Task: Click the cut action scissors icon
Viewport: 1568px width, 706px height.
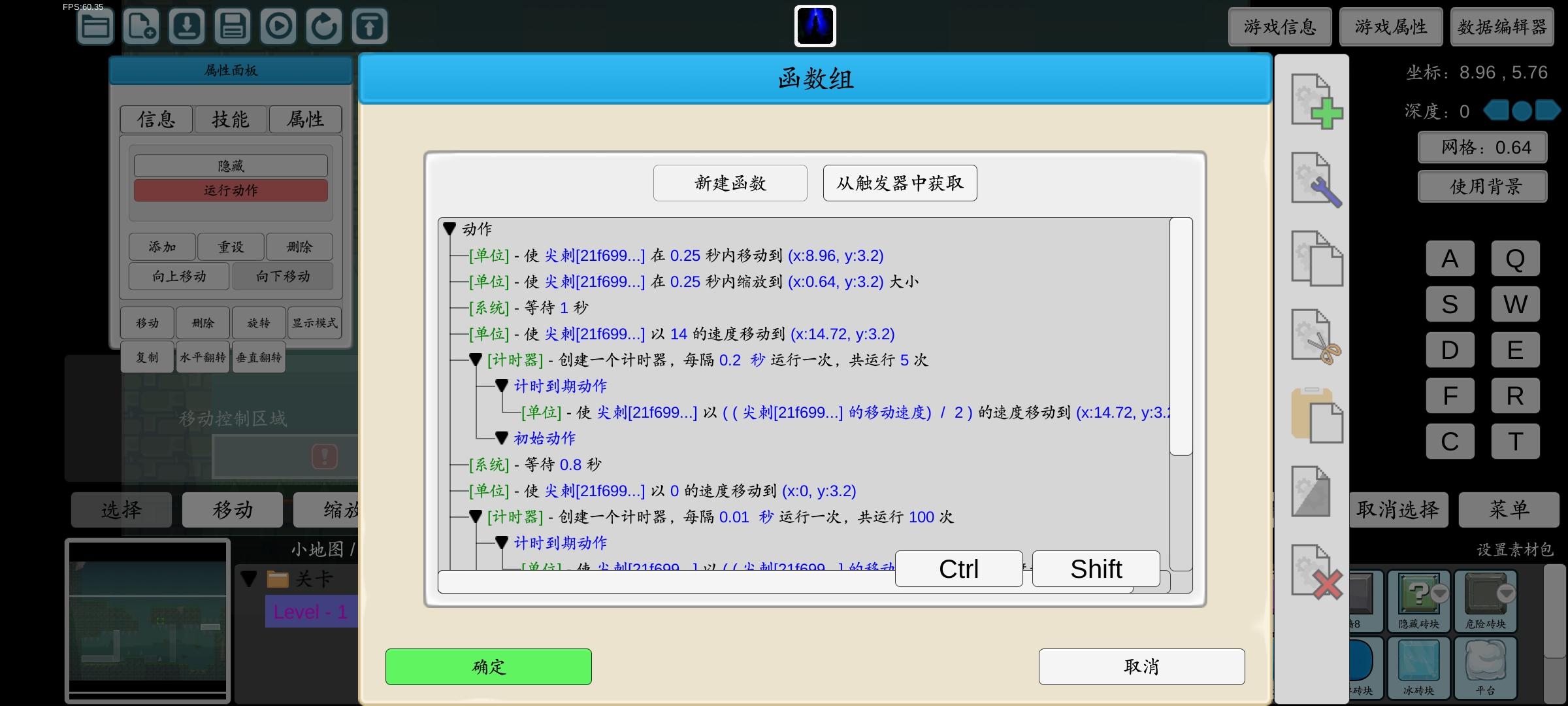Action: [x=1316, y=337]
